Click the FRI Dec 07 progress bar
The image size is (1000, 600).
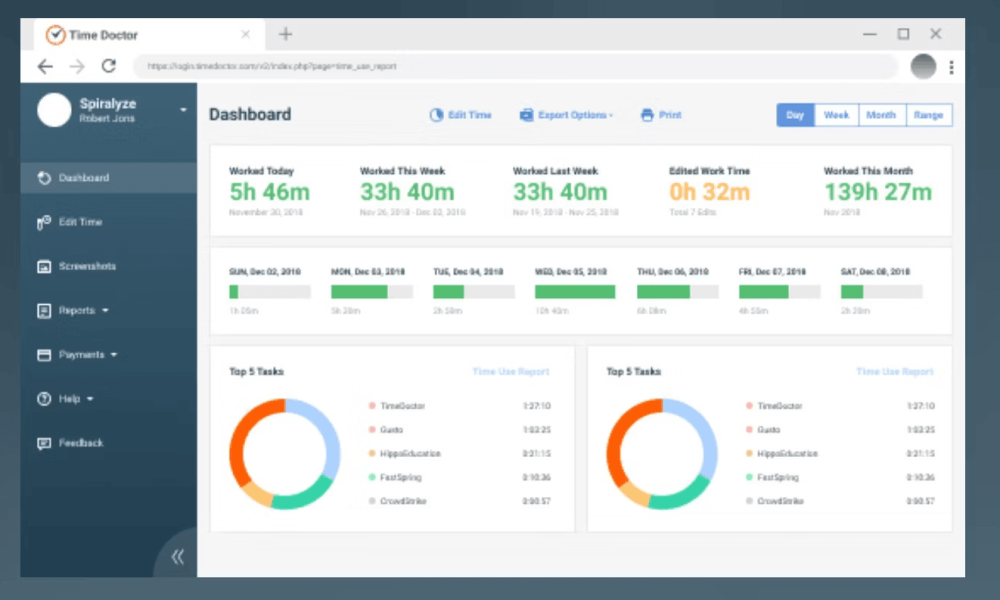tap(779, 291)
